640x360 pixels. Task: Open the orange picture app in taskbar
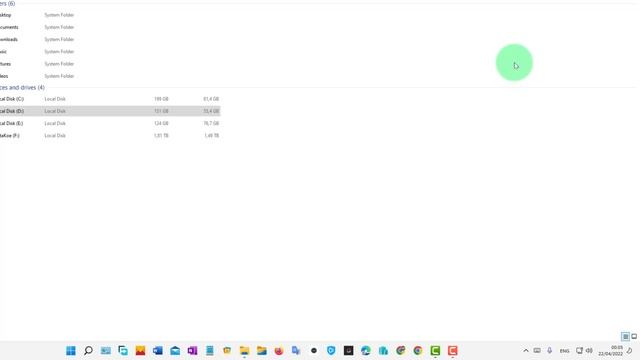pyautogui.click(x=140, y=351)
